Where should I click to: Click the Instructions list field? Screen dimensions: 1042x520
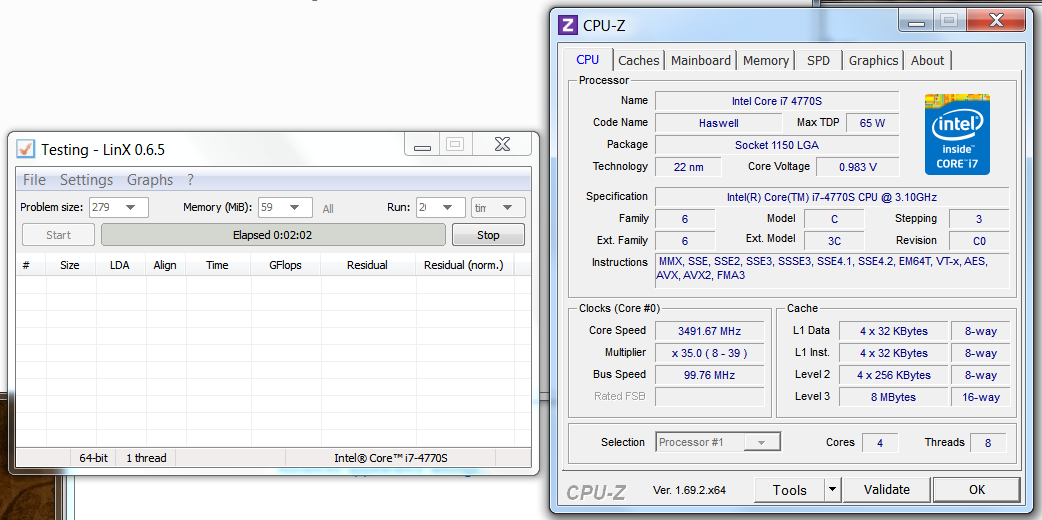[x=832, y=269]
